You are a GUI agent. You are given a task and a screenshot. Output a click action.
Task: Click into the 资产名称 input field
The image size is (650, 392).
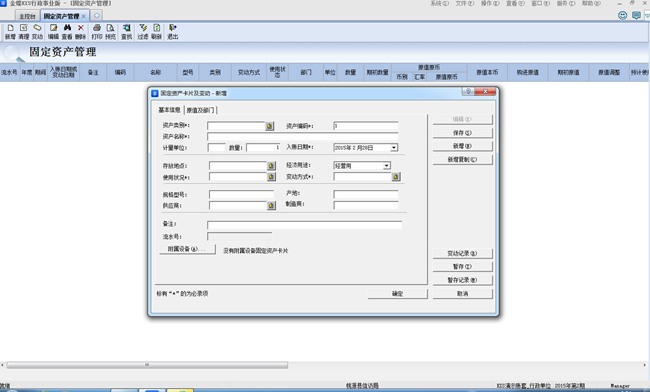tap(303, 137)
